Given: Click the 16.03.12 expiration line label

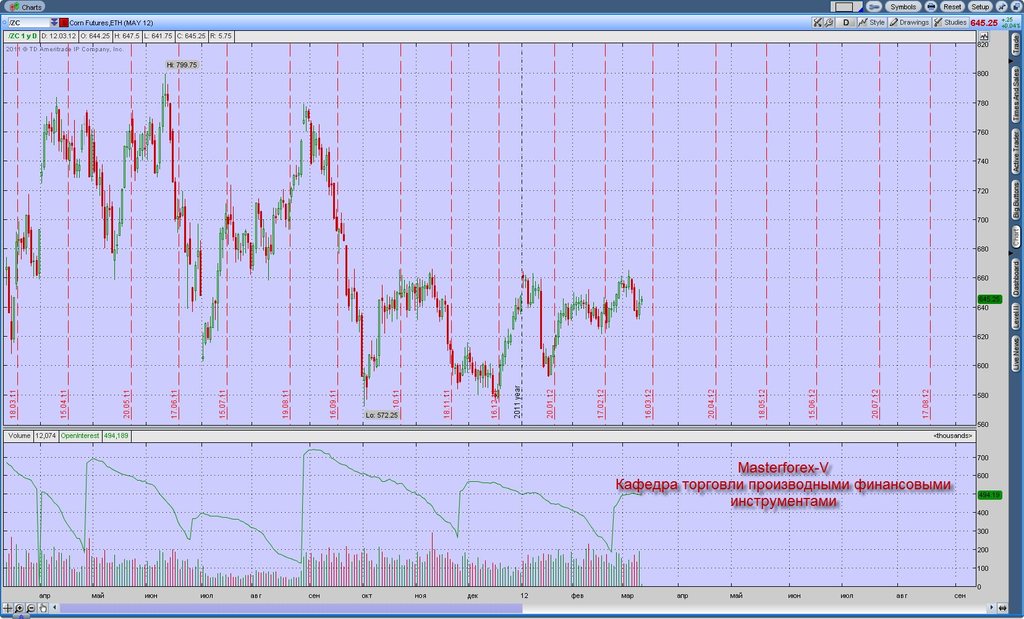Looking at the screenshot, I should [x=648, y=405].
